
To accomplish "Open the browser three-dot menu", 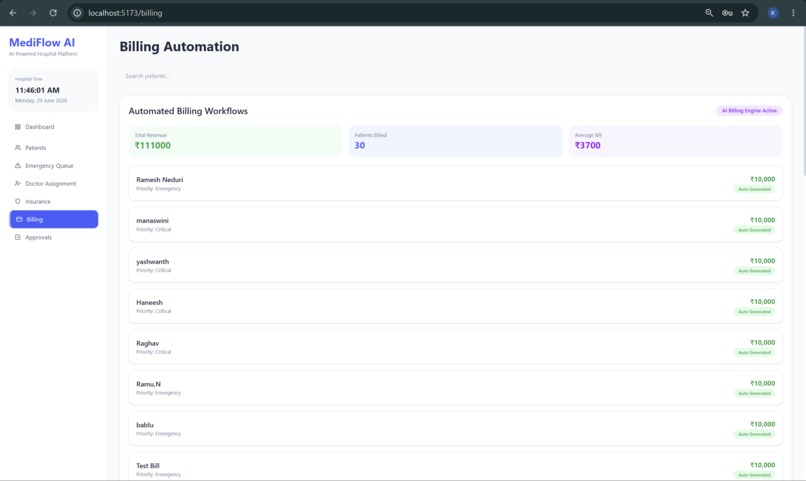I will point(793,13).
